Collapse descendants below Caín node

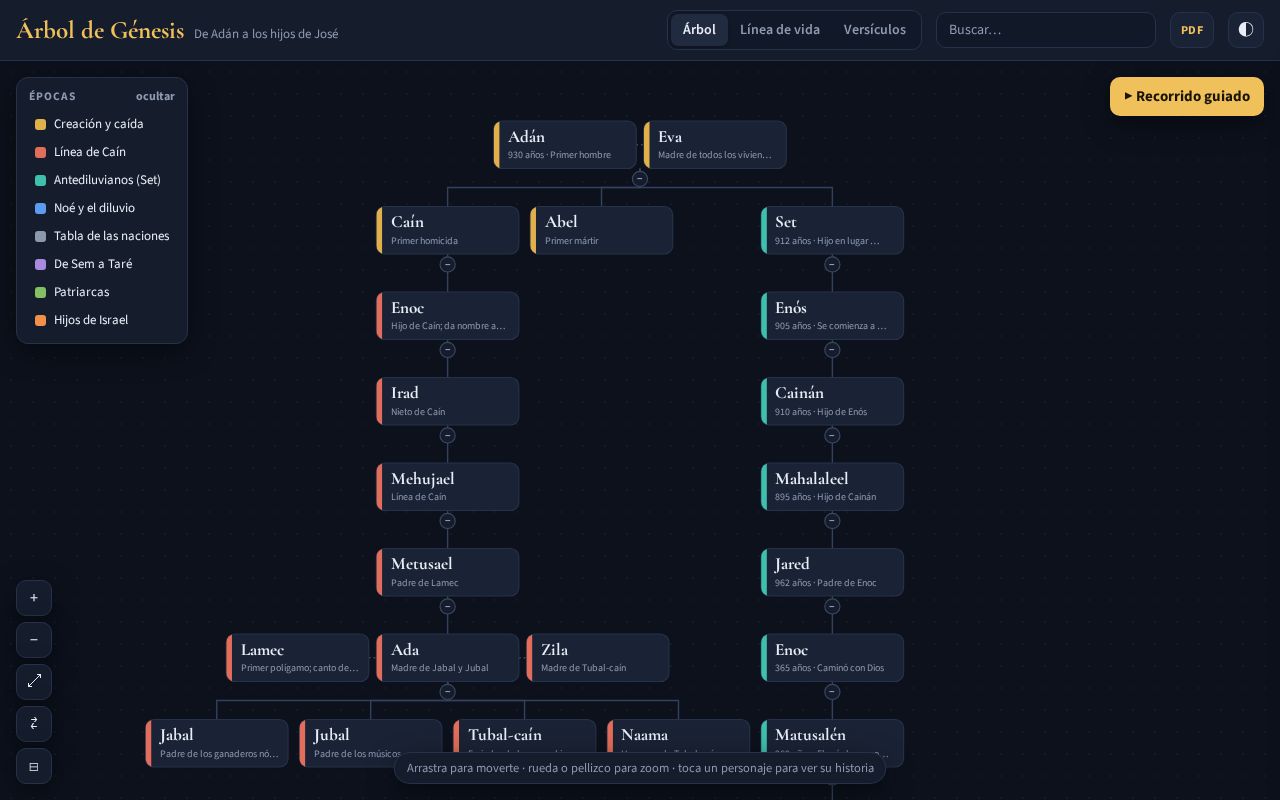click(x=447, y=265)
